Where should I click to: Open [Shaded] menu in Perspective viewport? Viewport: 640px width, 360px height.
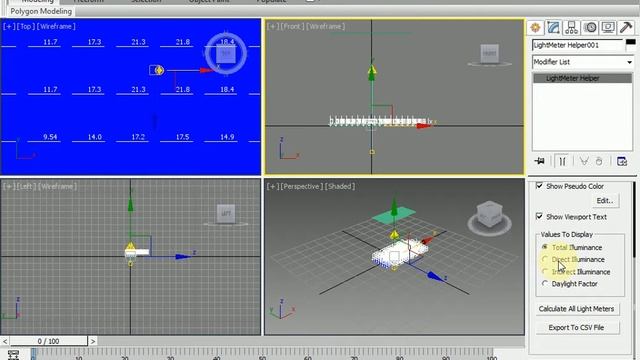coord(340,187)
